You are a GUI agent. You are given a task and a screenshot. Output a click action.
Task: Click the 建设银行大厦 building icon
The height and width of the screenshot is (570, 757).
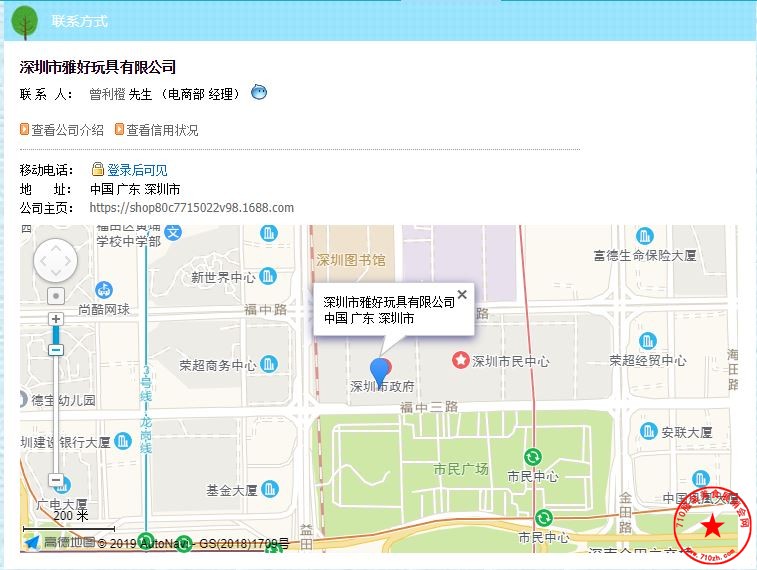[x=123, y=441]
